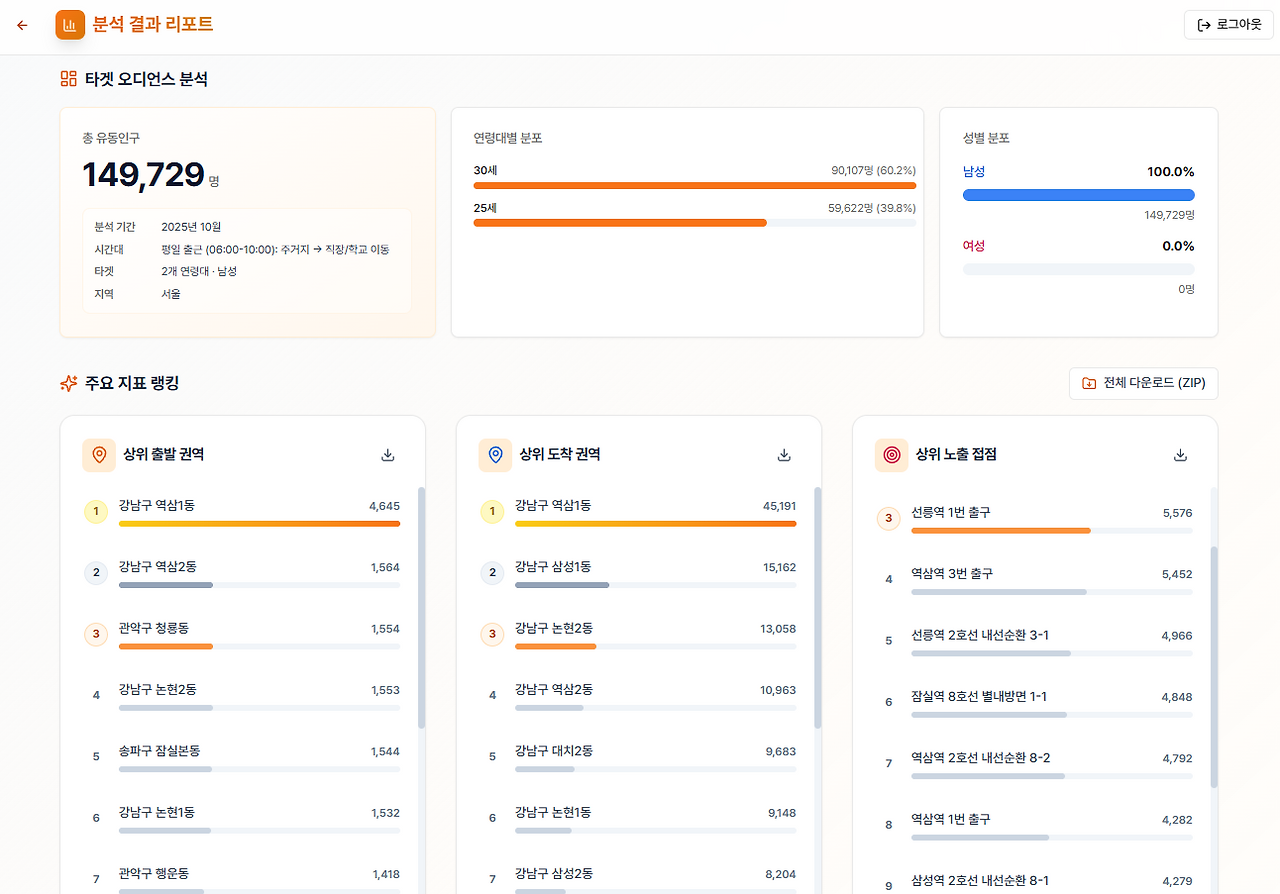1280x894 pixels.
Task: Click 59,622명 (39.8%) age figure
Action: pos(872,208)
